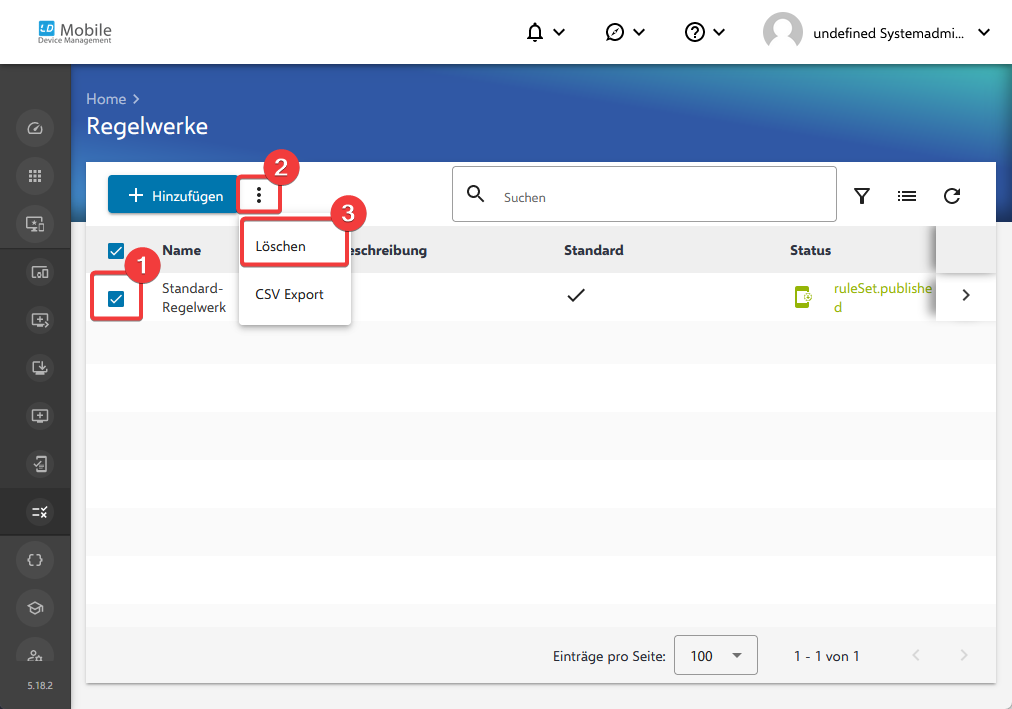Open the dashboard speedometer sidebar icon
The width and height of the screenshot is (1012, 709).
[35, 128]
